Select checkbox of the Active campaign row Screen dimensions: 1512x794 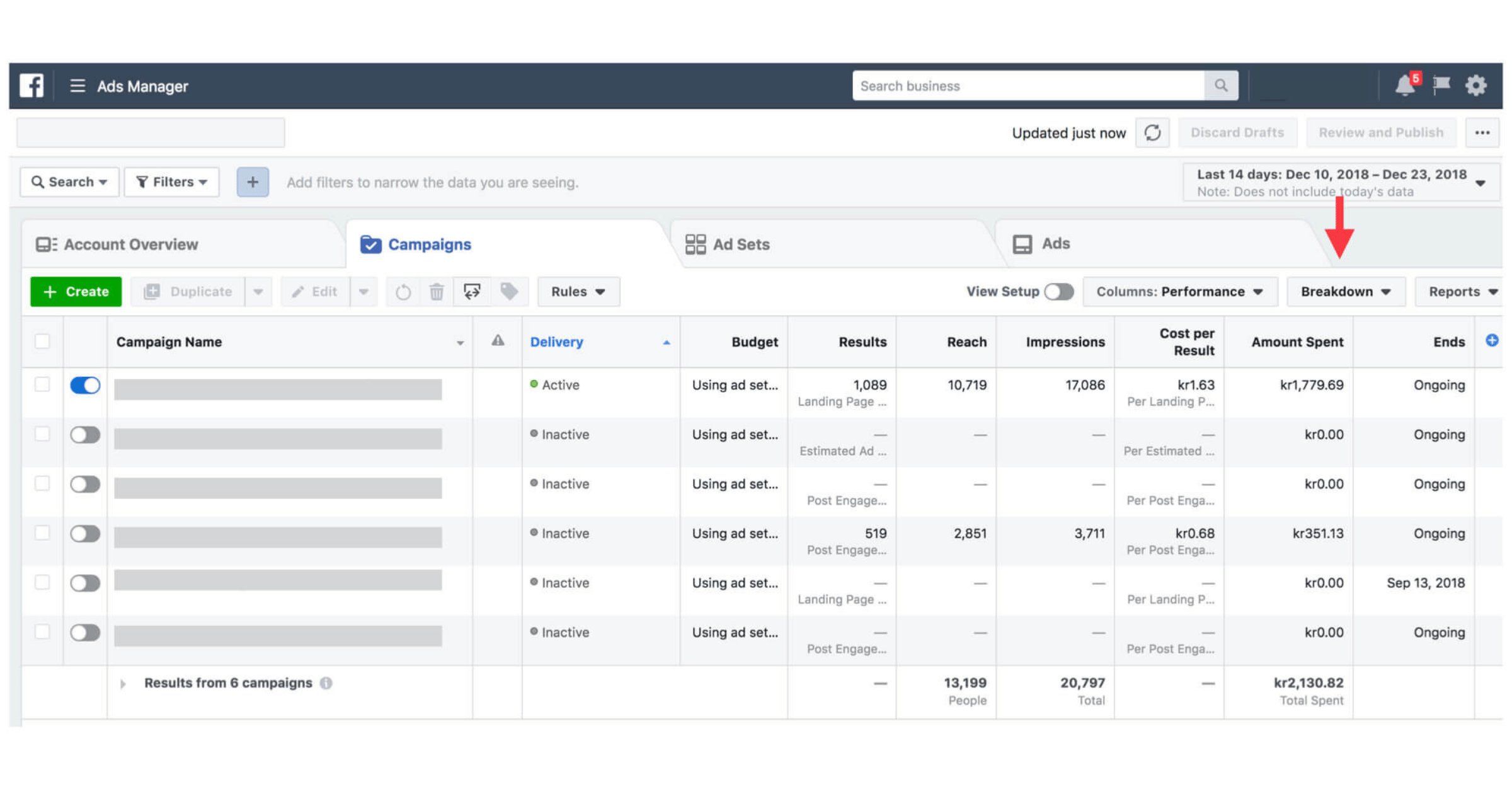(x=42, y=384)
